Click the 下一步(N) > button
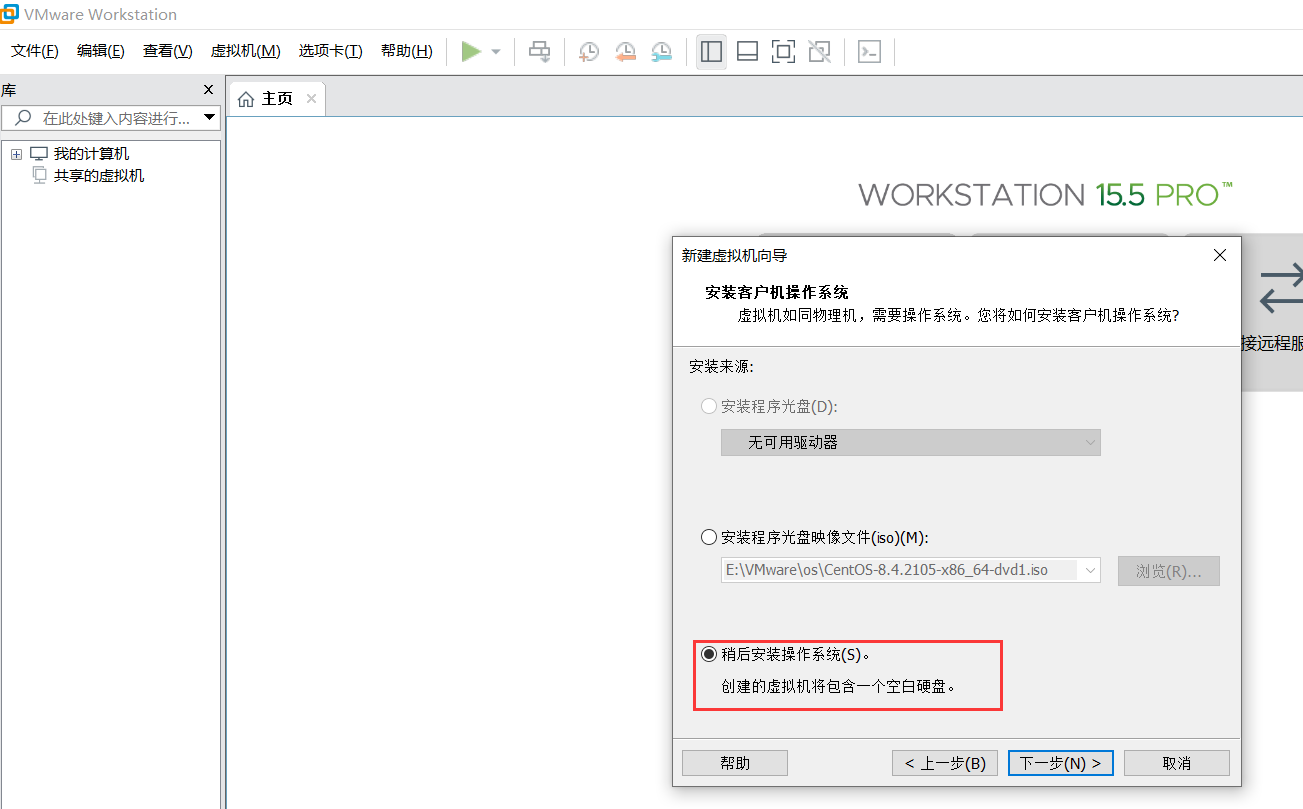This screenshot has height=809, width=1303. click(x=1061, y=763)
